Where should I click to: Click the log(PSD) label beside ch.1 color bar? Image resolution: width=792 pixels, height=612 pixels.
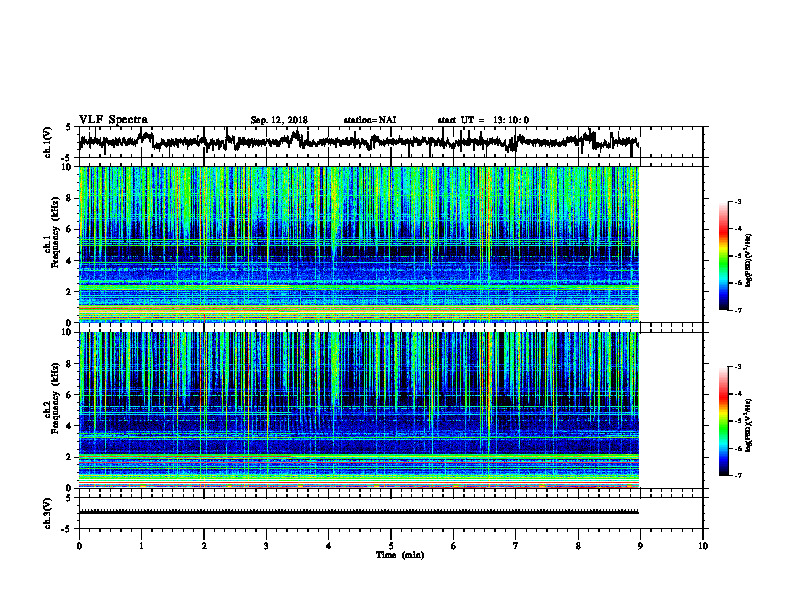(x=748, y=261)
